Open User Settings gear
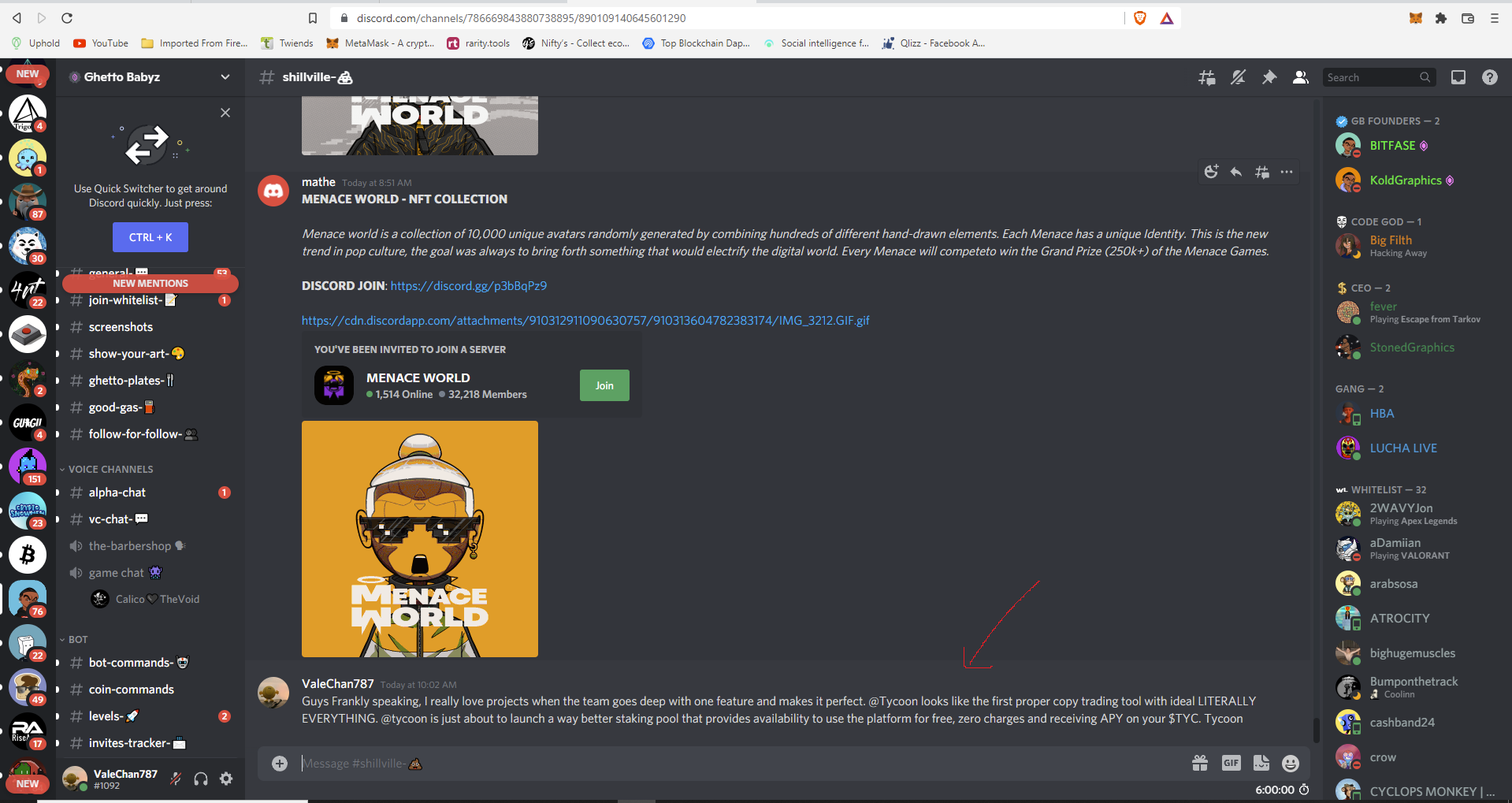 point(226,779)
